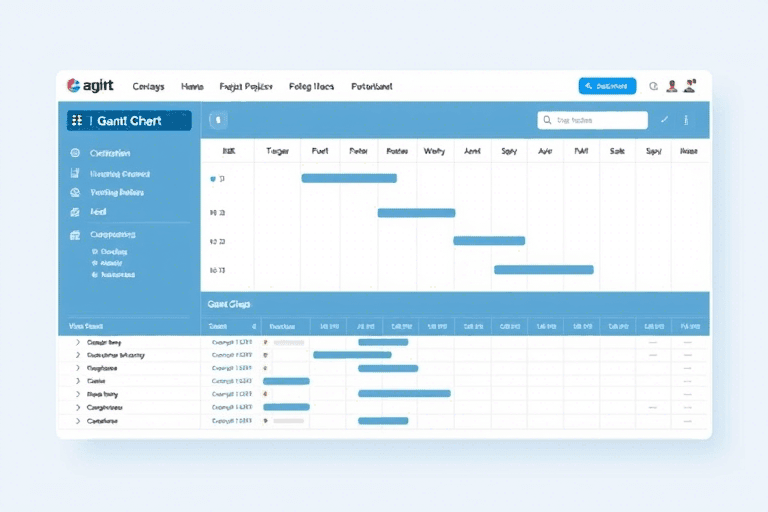Open the vertical three-dot menu near search

(686, 120)
